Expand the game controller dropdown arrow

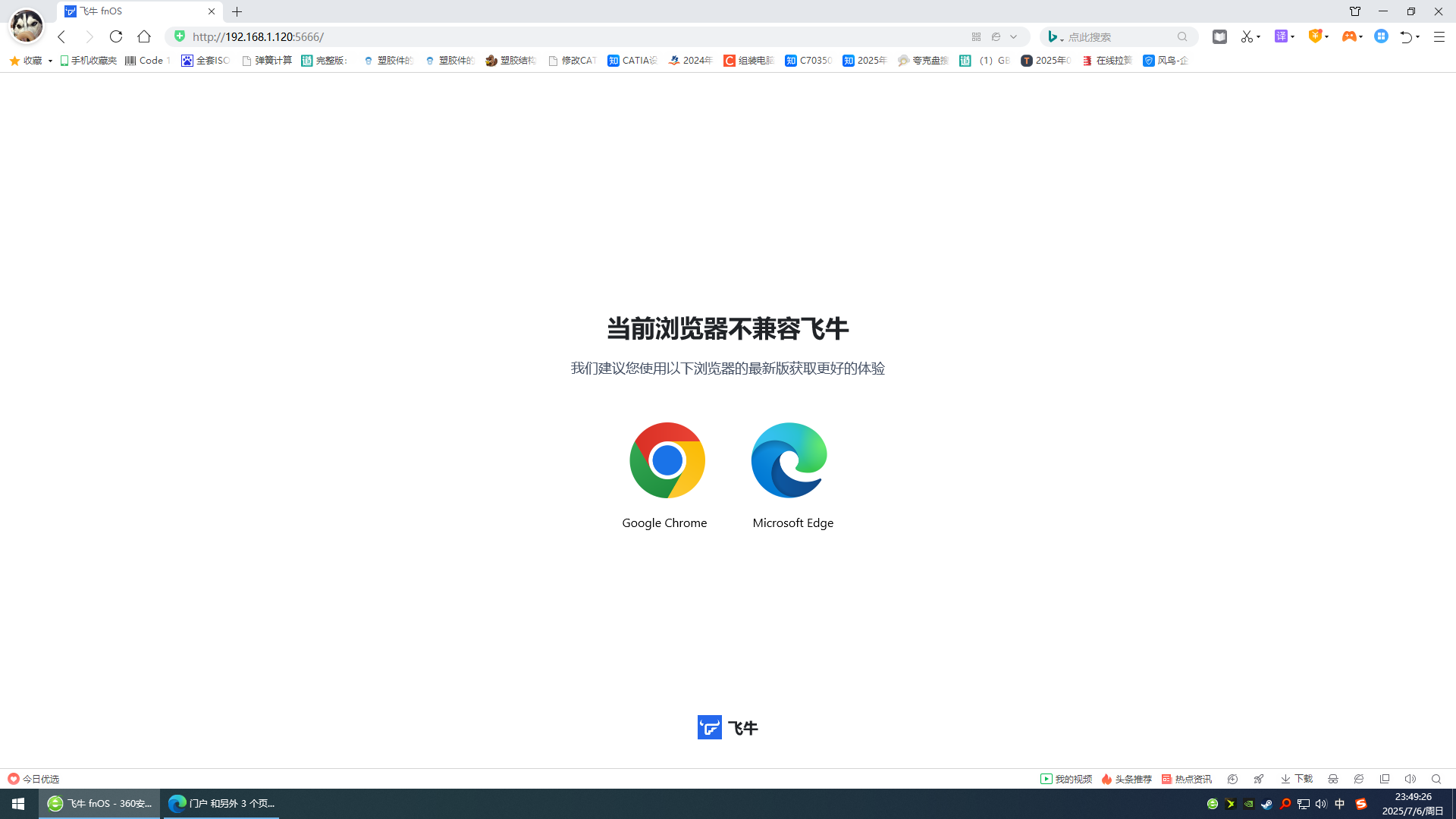click(x=1361, y=36)
